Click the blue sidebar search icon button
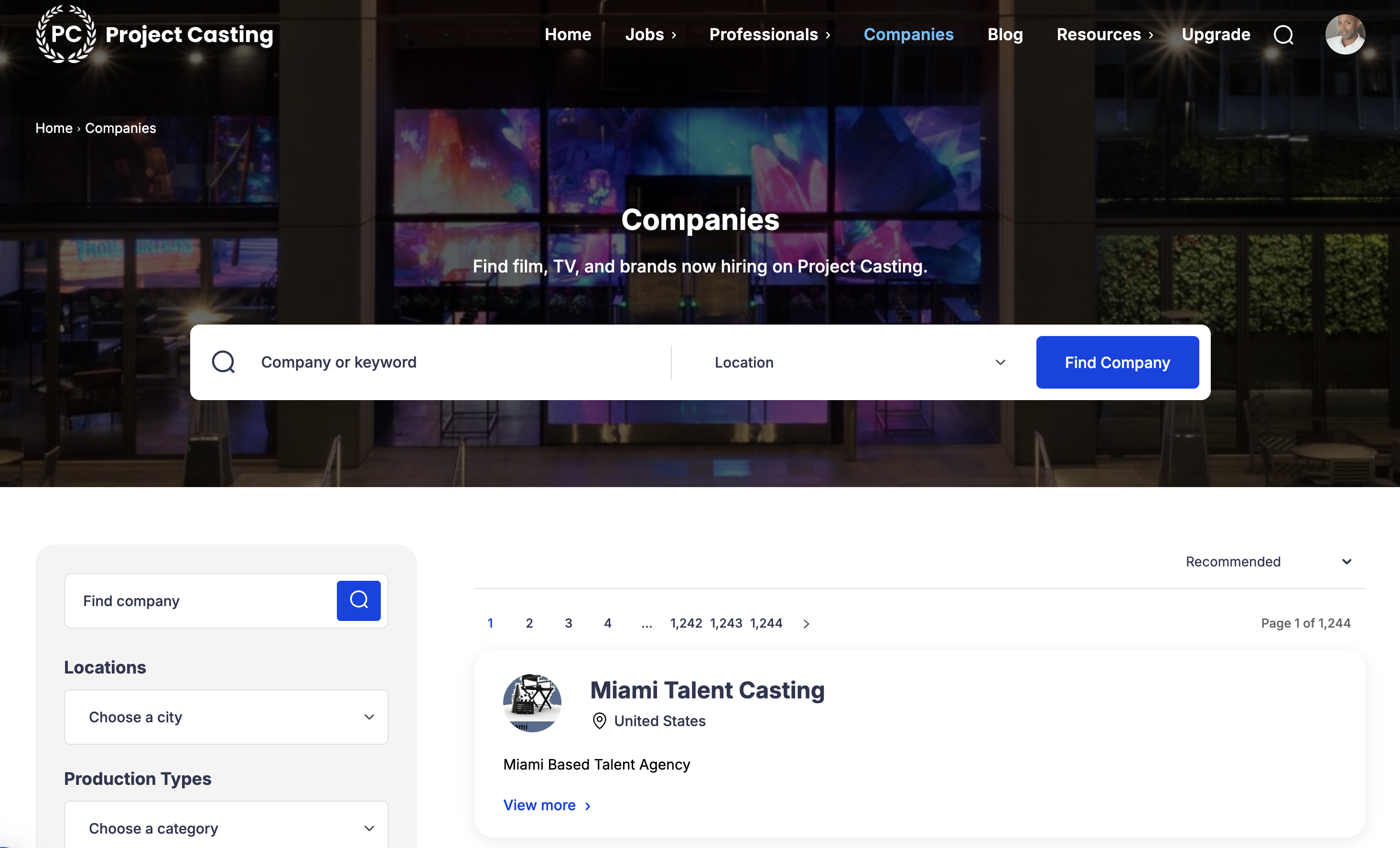Image resolution: width=1400 pixels, height=848 pixels. 358,600
